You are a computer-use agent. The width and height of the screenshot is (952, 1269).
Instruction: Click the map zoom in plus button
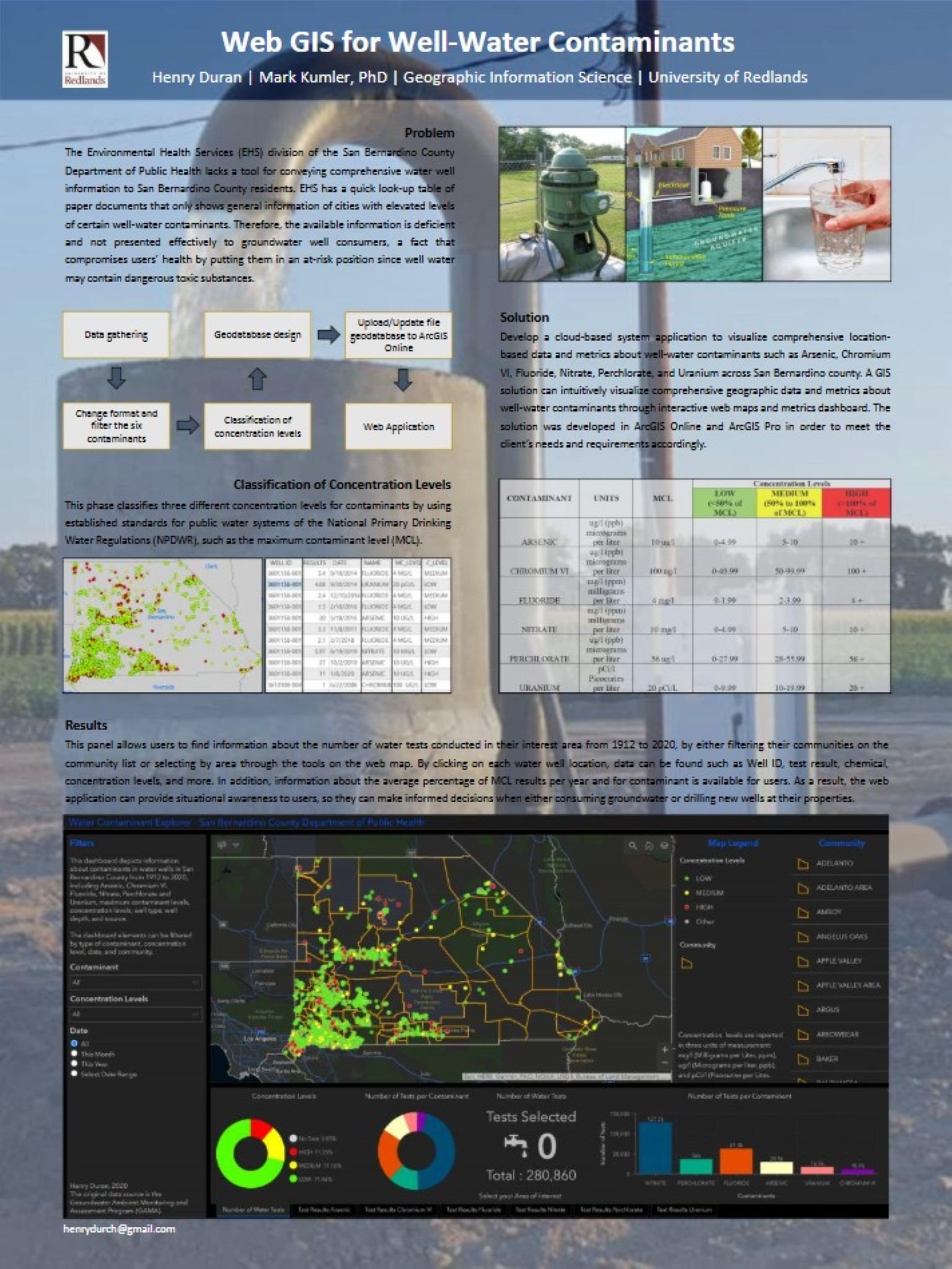click(664, 1049)
